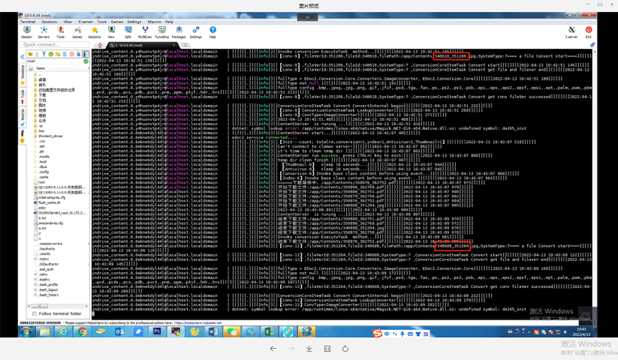The image size is (618, 360).
Task: Select the Split toolbar icon
Action: 128,32
